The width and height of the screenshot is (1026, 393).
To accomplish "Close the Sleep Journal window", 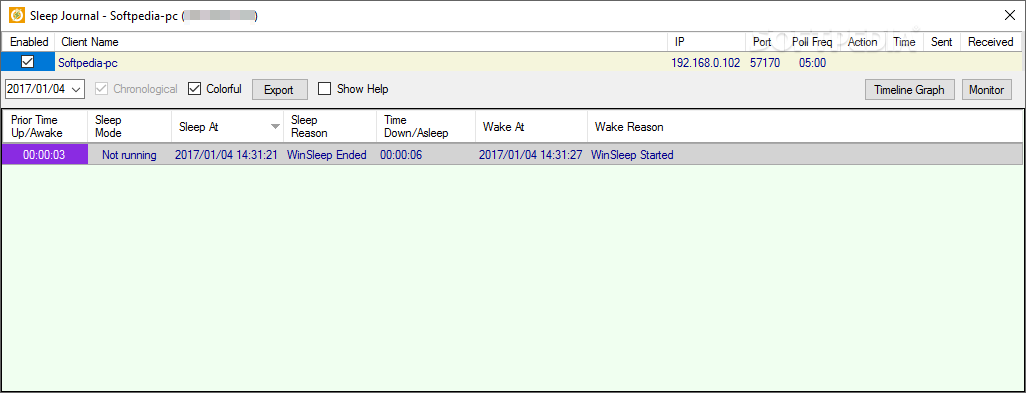I will pyautogui.click(x=1009, y=16).
